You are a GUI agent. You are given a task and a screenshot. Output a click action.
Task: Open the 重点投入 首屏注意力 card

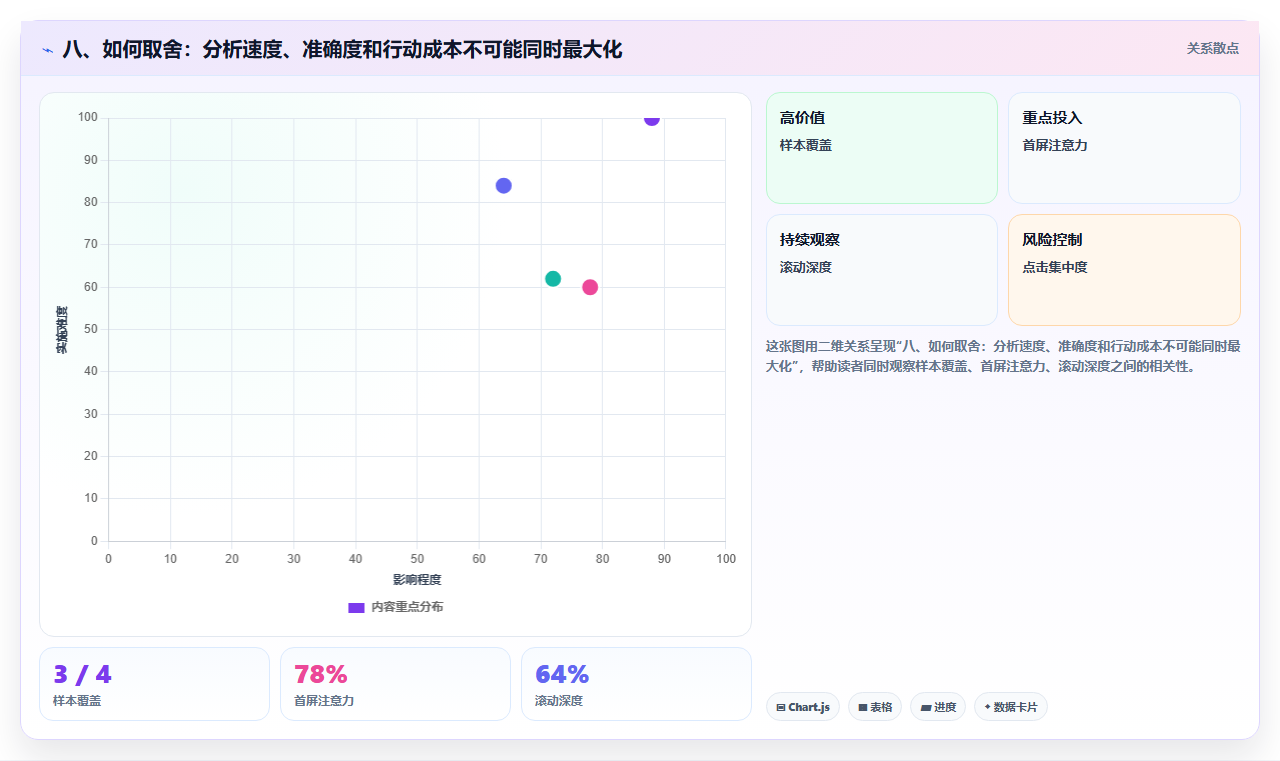[x=1124, y=148]
